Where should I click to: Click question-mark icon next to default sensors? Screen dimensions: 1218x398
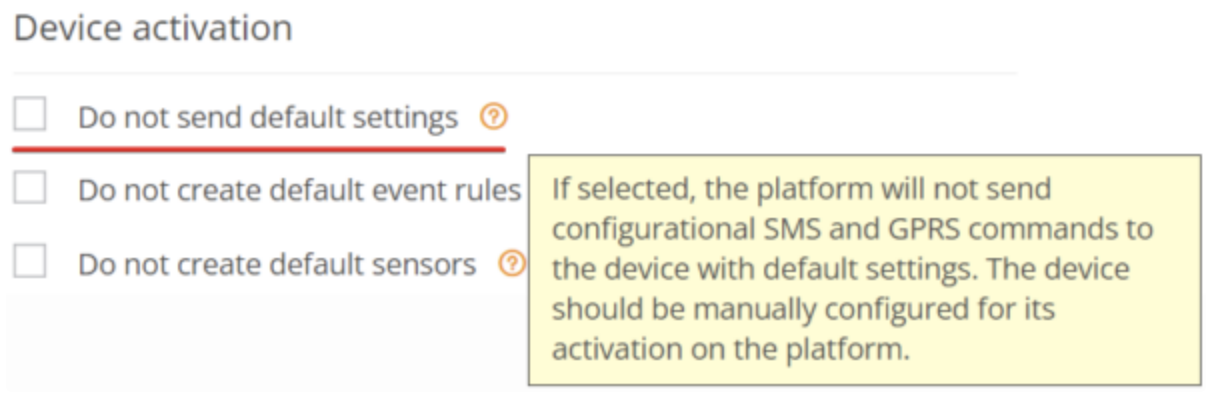tap(512, 264)
